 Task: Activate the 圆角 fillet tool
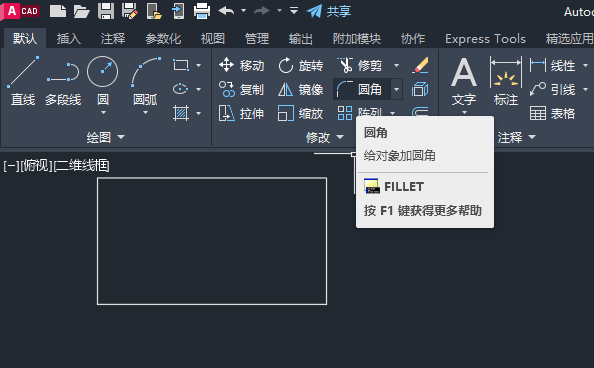tap(361, 89)
